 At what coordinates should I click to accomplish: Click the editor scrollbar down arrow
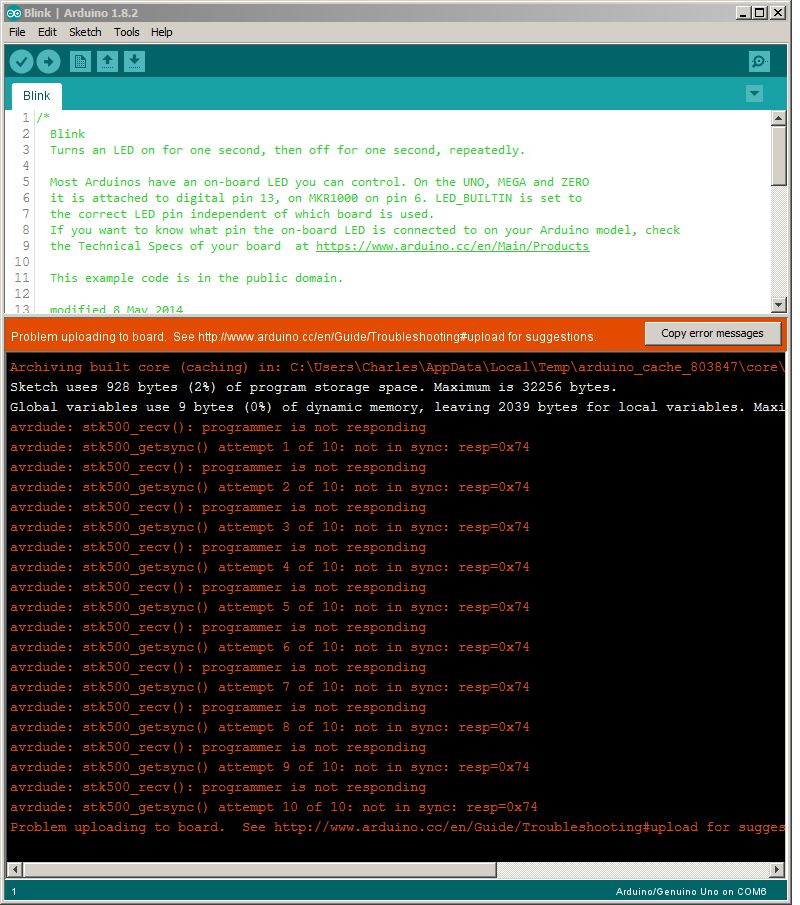[779, 305]
